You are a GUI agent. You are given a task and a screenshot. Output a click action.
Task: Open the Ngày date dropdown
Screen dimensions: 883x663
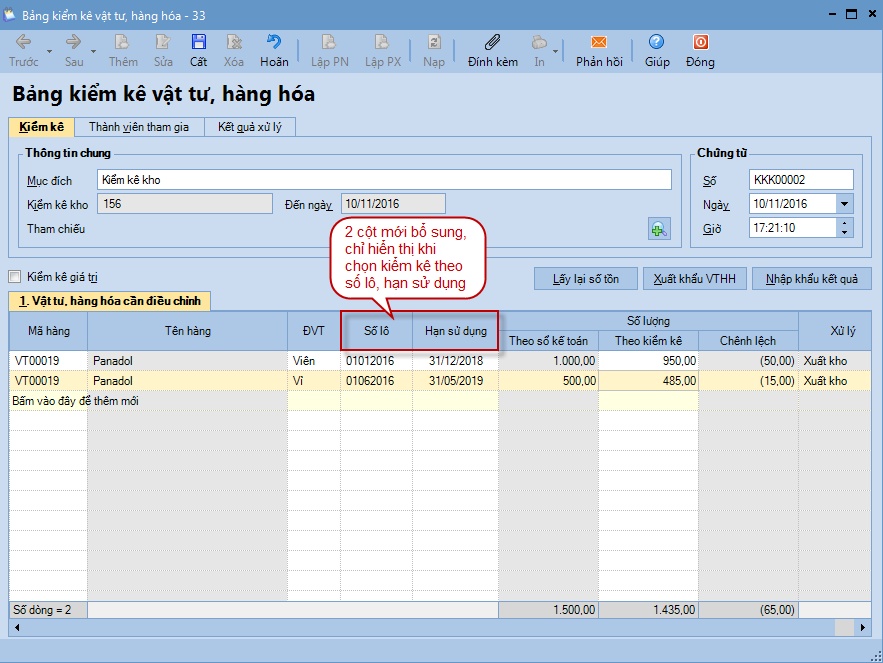[844, 204]
